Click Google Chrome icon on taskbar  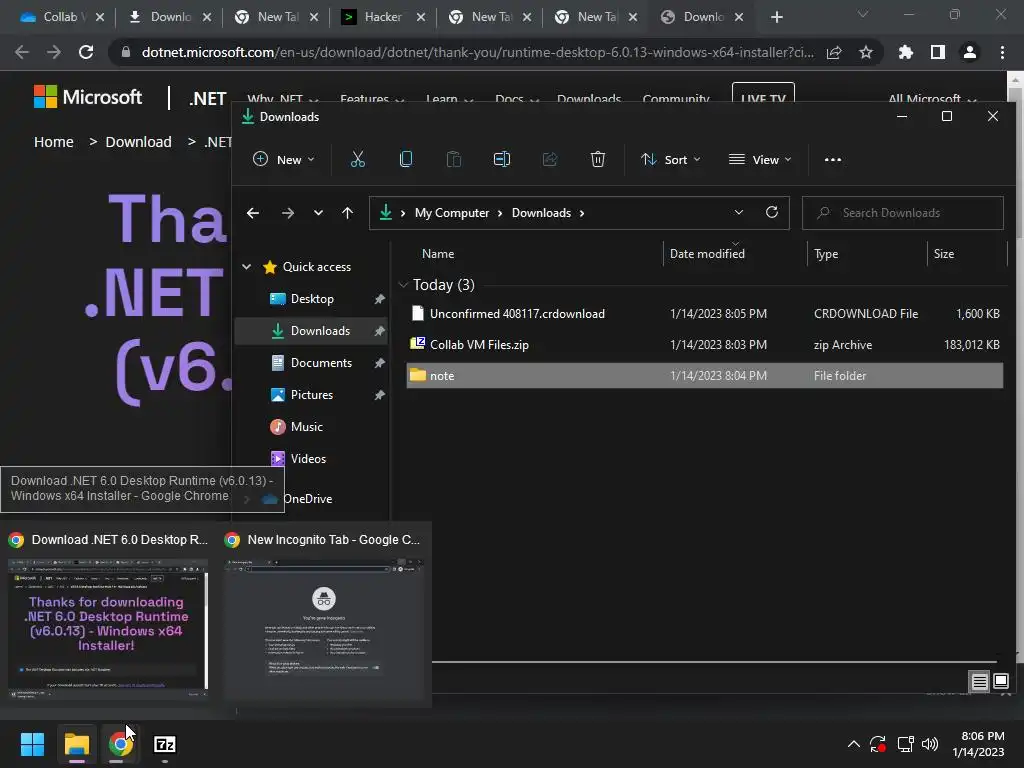coord(120,744)
